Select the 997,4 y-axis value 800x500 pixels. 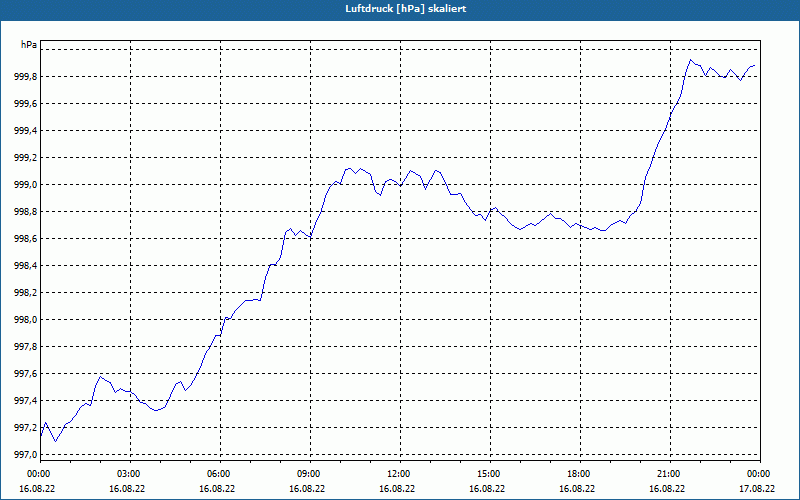tap(25, 401)
